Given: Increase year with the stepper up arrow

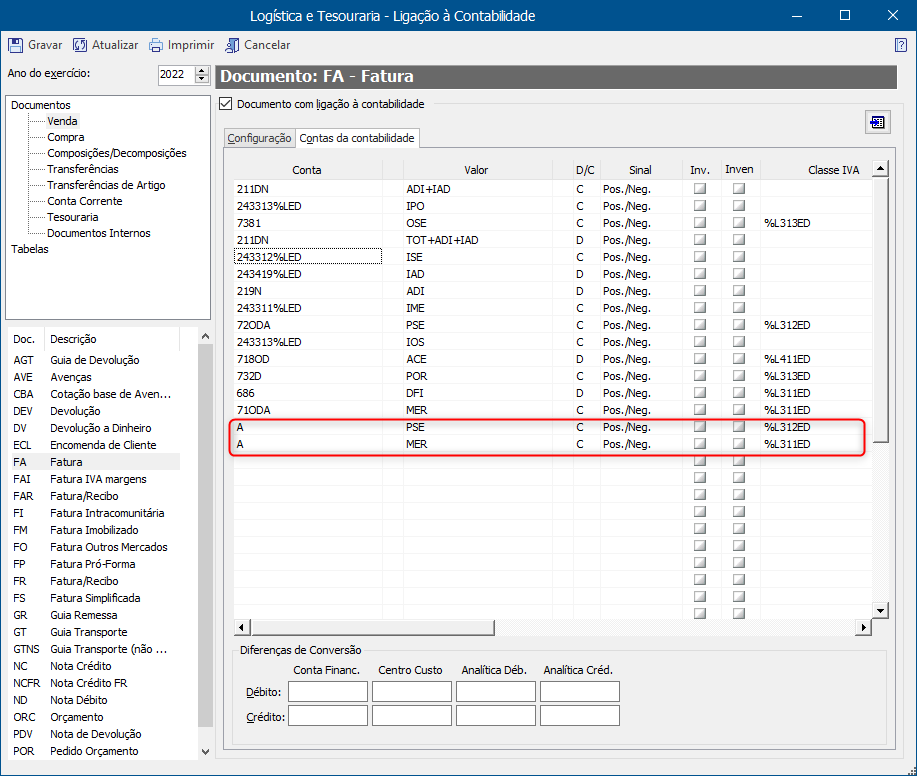Looking at the screenshot, I should pos(202,70).
